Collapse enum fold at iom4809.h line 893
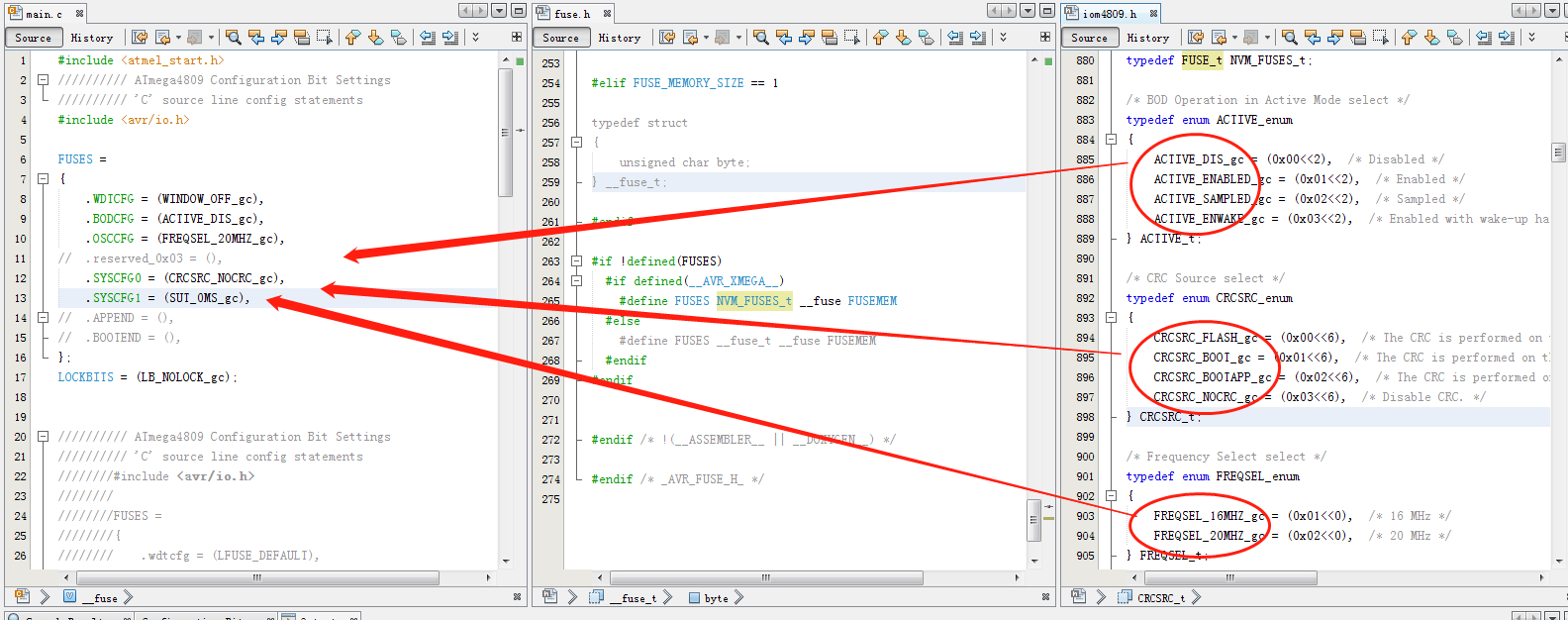The width and height of the screenshot is (1568, 620). [1111, 318]
